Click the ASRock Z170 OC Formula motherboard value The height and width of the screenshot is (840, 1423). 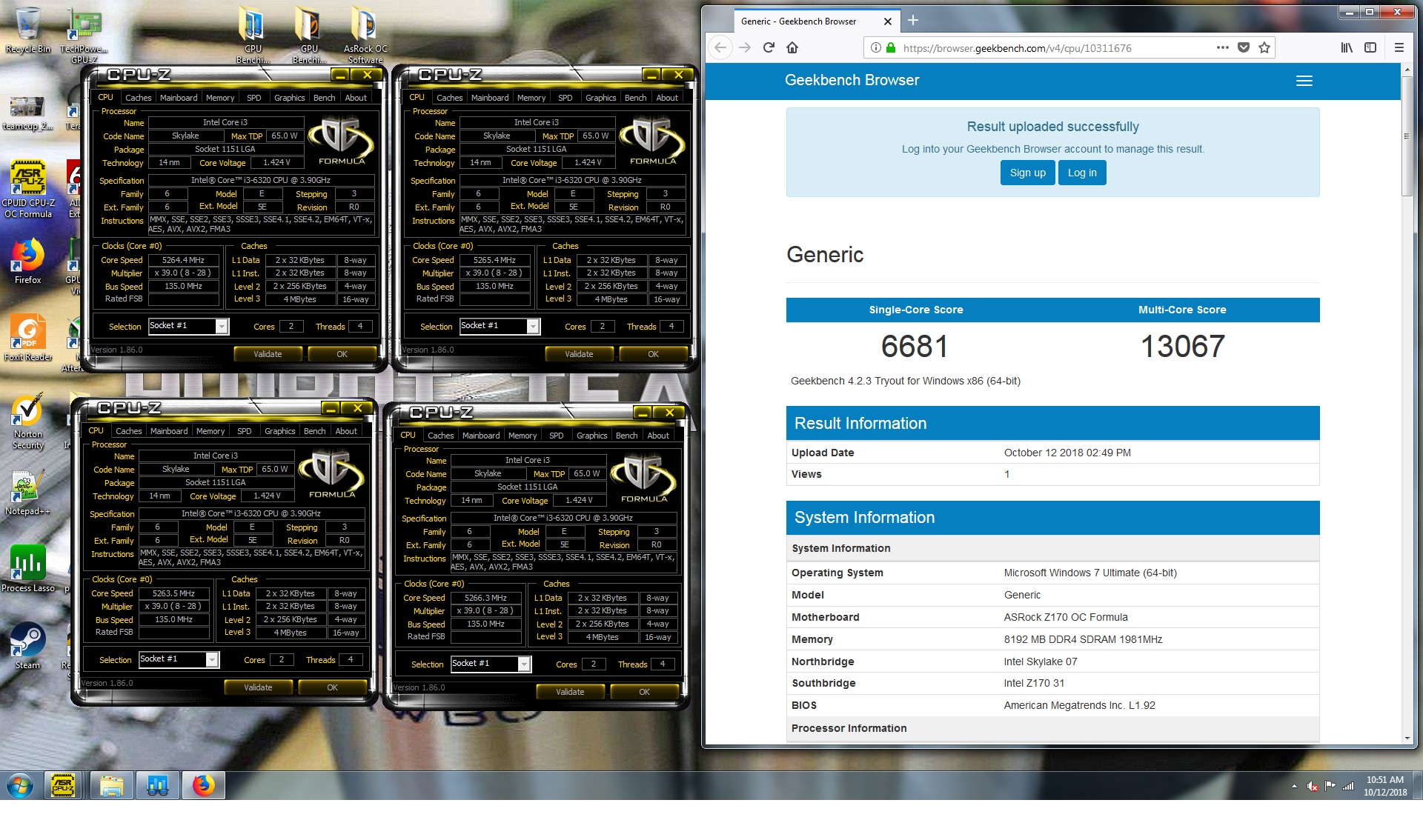pyautogui.click(x=1065, y=617)
